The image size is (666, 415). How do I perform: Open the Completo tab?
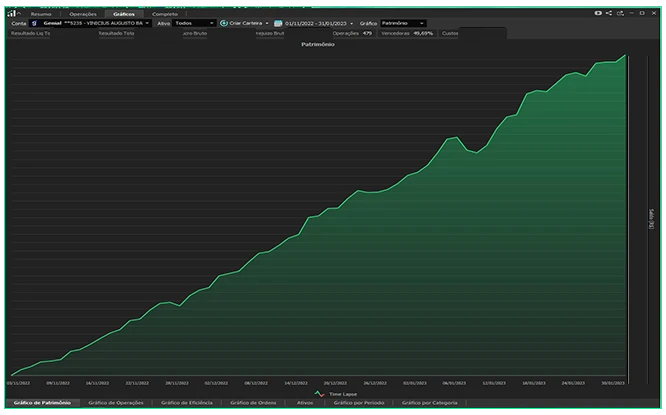pyautogui.click(x=165, y=14)
